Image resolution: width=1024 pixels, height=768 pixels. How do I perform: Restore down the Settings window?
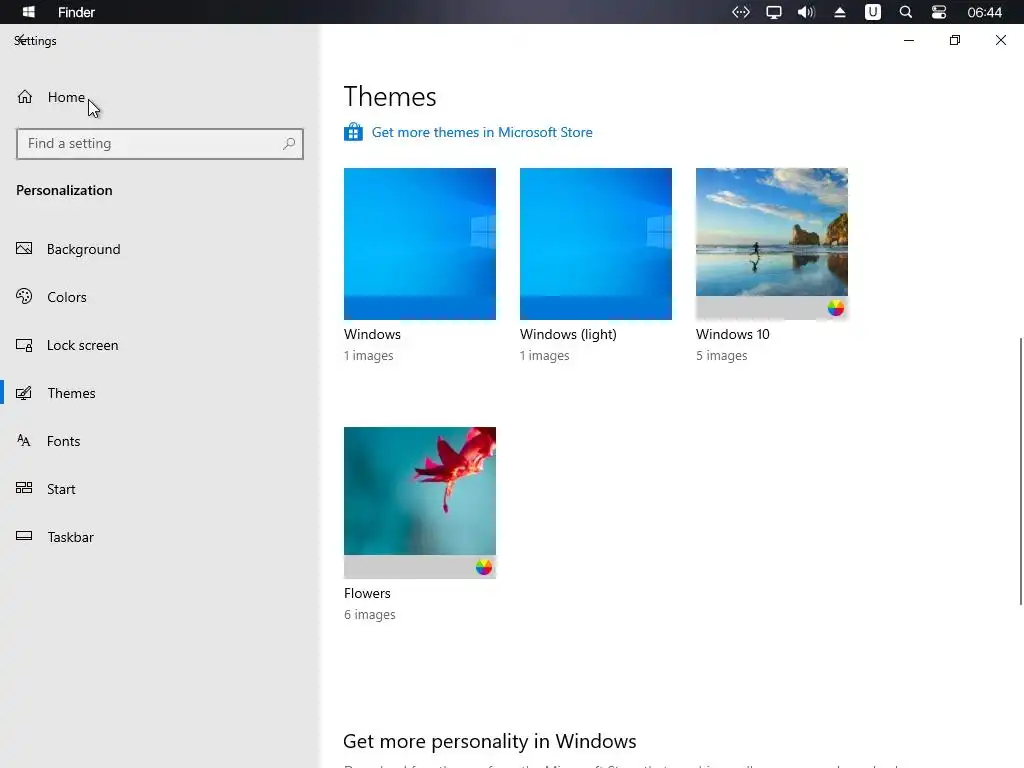point(955,40)
